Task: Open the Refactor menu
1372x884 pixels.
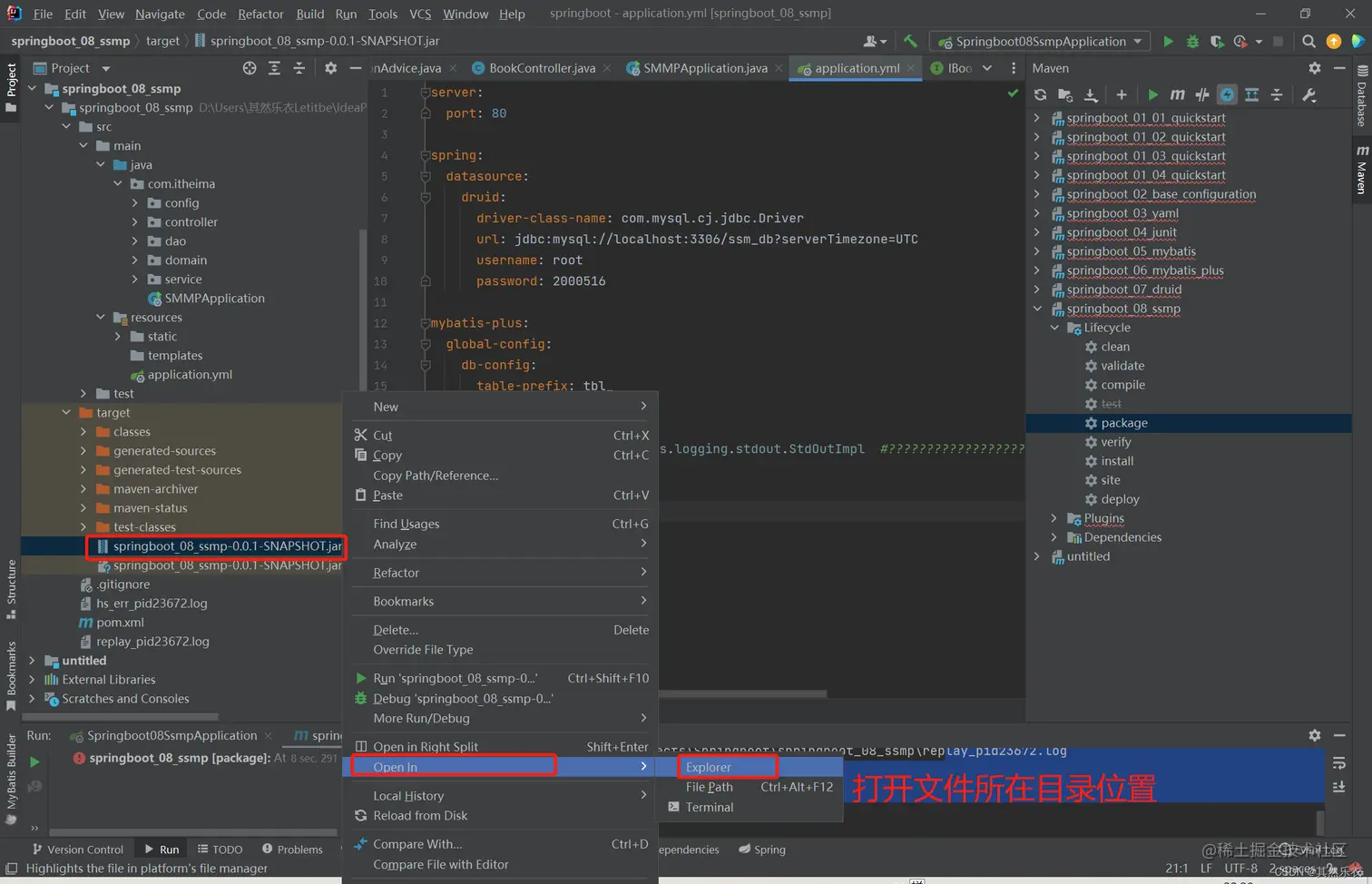Action: (x=260, y=14)
